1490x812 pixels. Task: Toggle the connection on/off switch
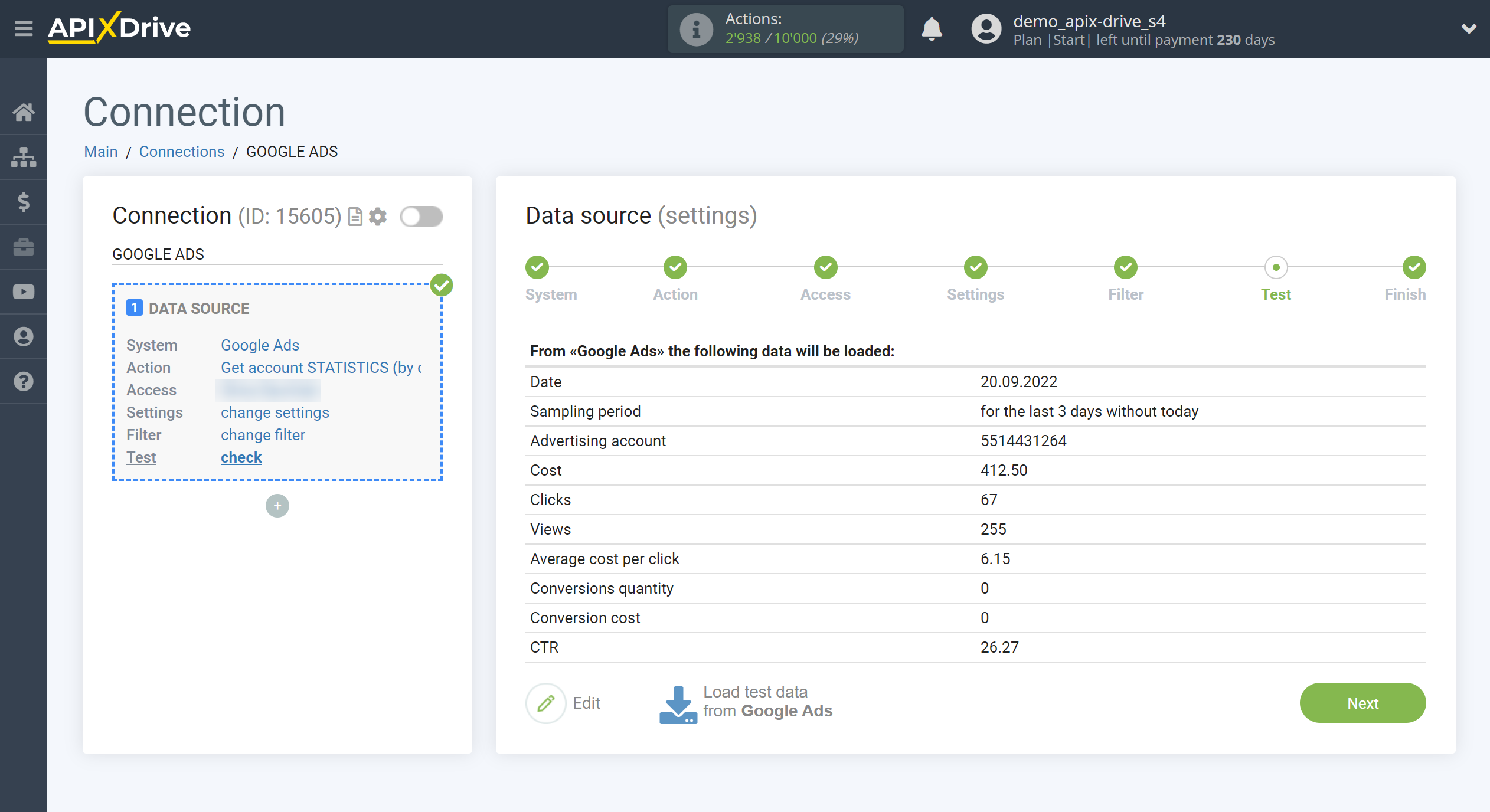(x=421, y=217)
